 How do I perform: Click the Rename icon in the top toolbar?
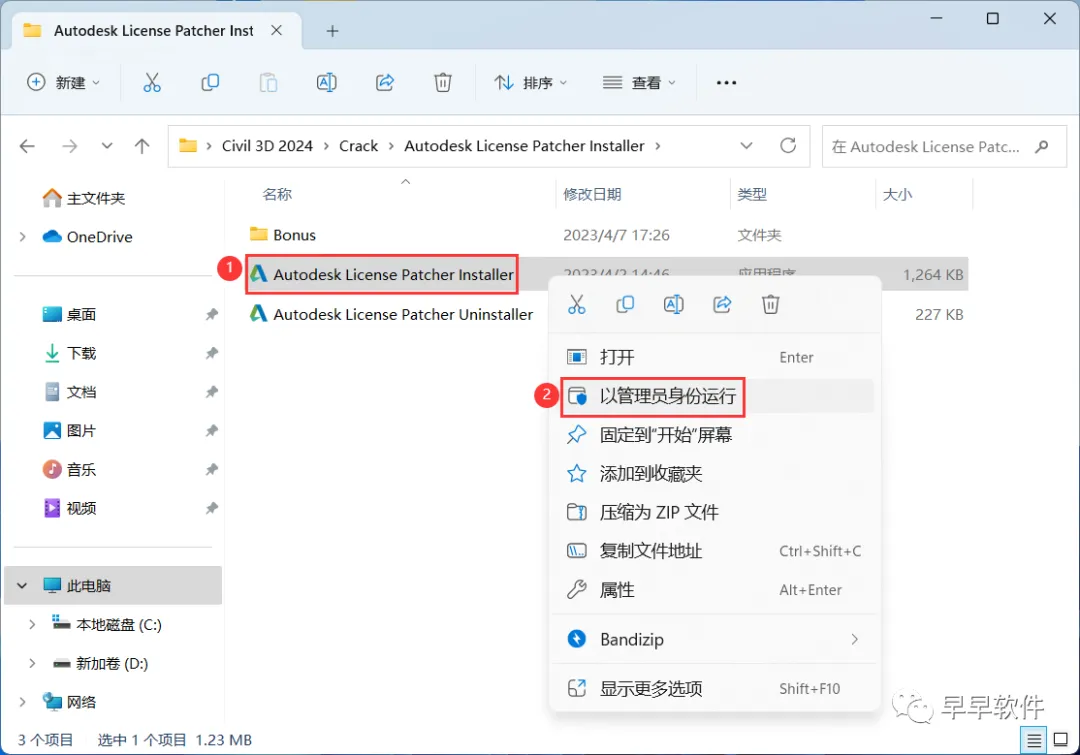(x=326, y=83)
